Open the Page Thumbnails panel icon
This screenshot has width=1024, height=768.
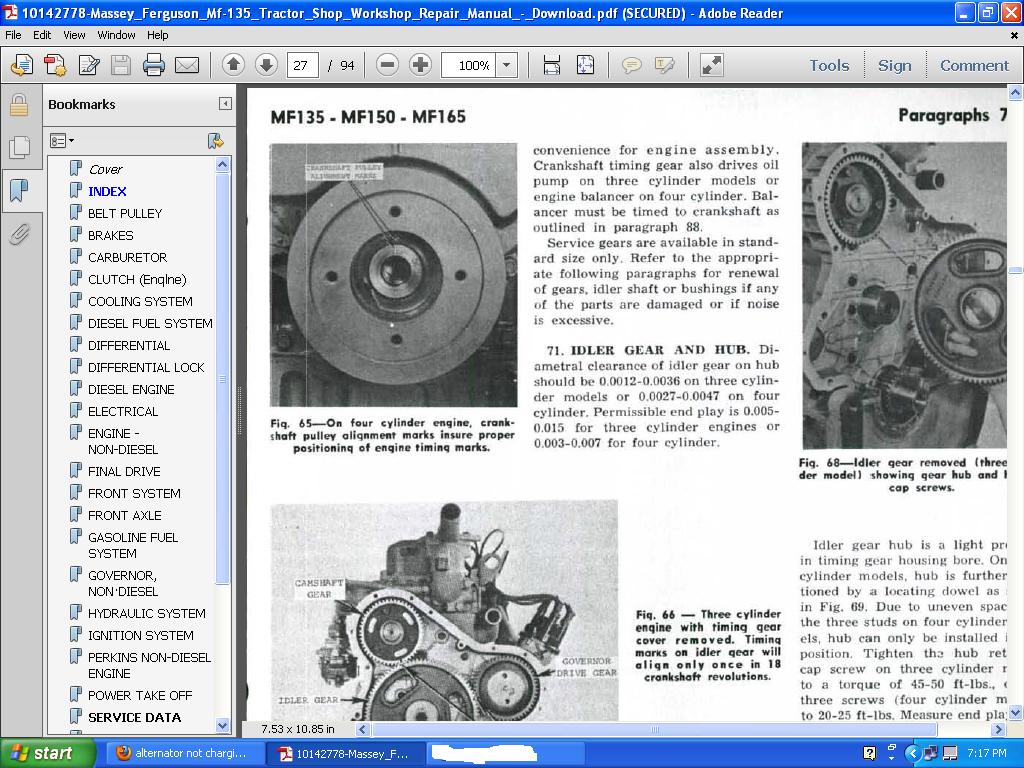(20, 147)
